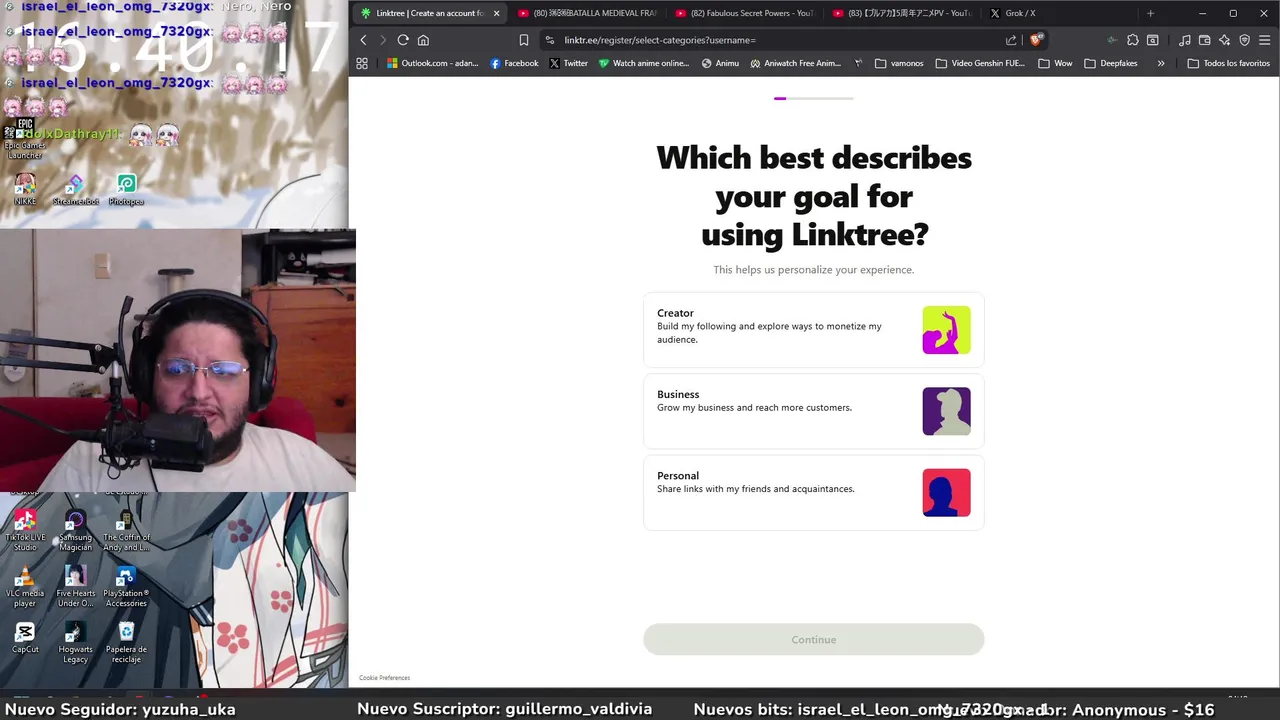
Task: Open the Deepfakes bookmarks folder
Action: point(1111,63)
